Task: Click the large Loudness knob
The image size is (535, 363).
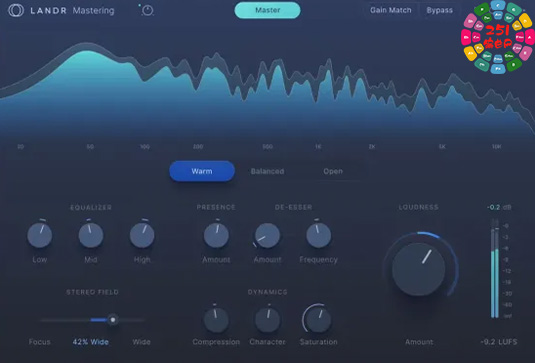Action: [x=419, y=269]
